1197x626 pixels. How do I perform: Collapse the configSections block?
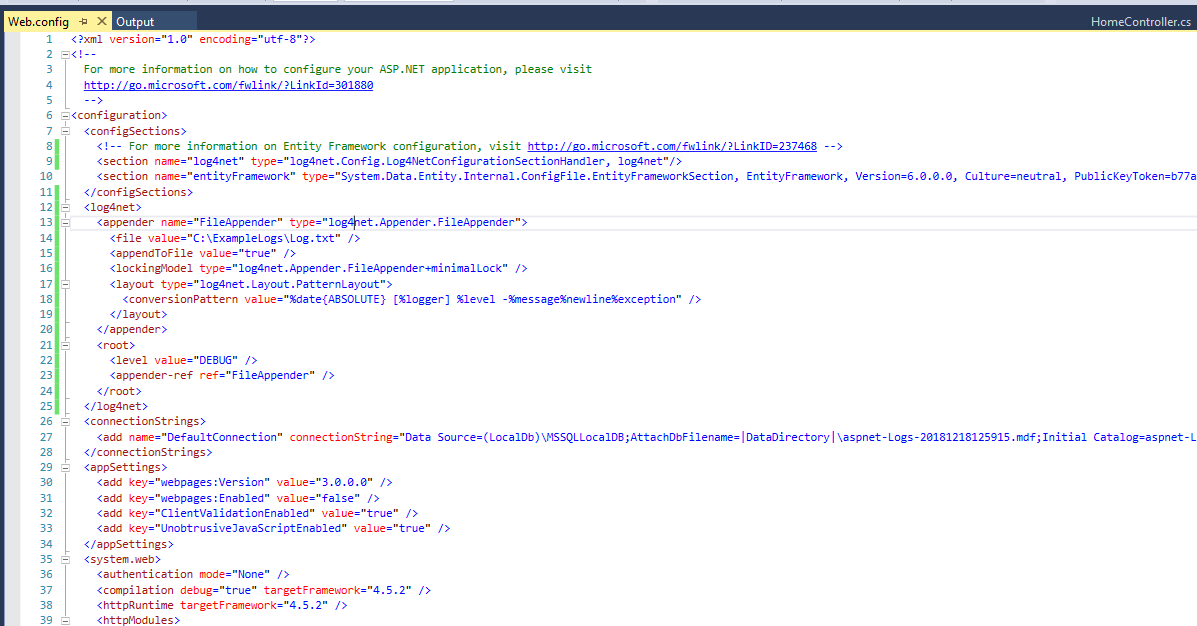coord(63,130)
